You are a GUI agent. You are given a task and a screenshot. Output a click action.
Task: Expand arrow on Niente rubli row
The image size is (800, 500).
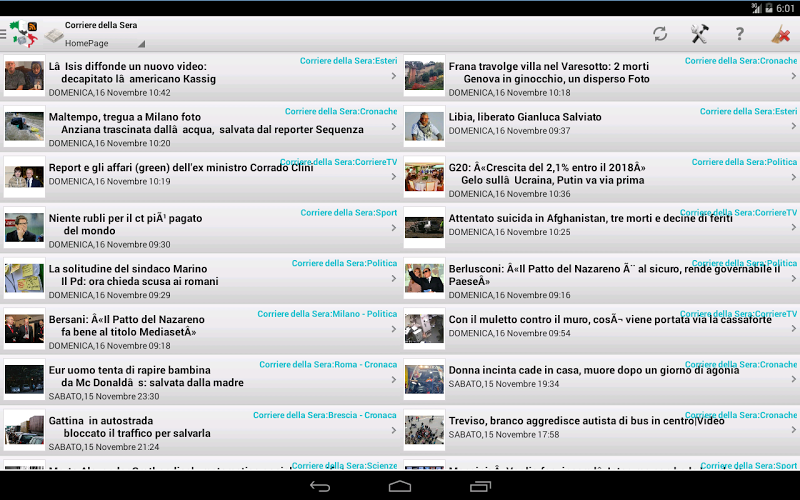393,228
